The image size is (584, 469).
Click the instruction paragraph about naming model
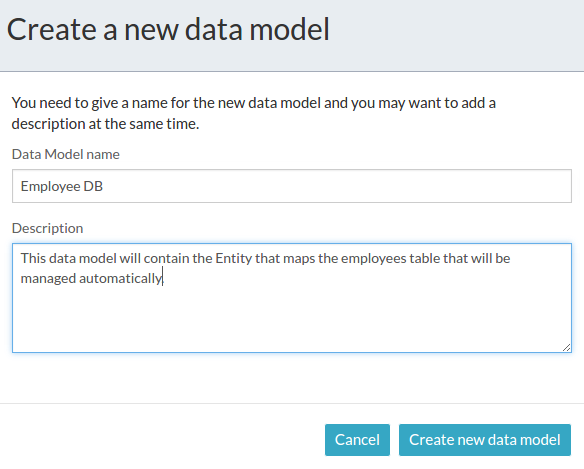click(254, 113)
